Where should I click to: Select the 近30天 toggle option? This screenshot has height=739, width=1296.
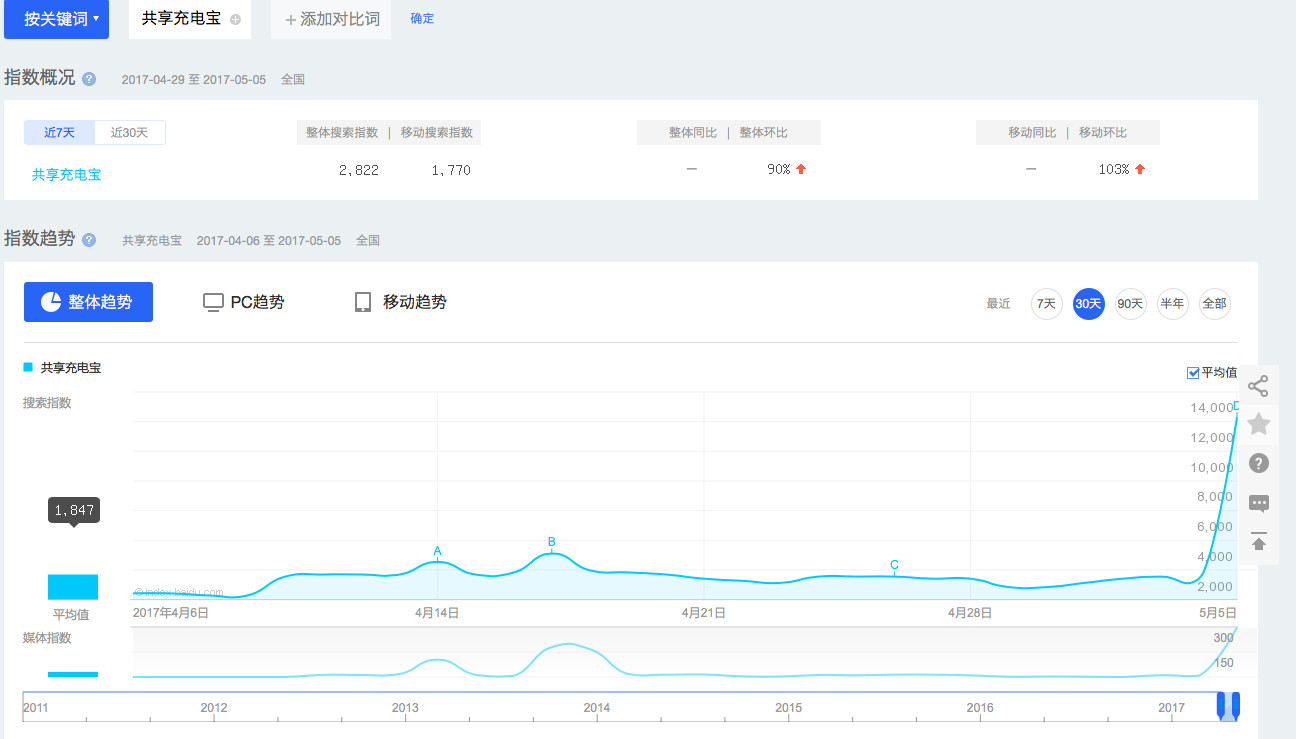(130, 133)
